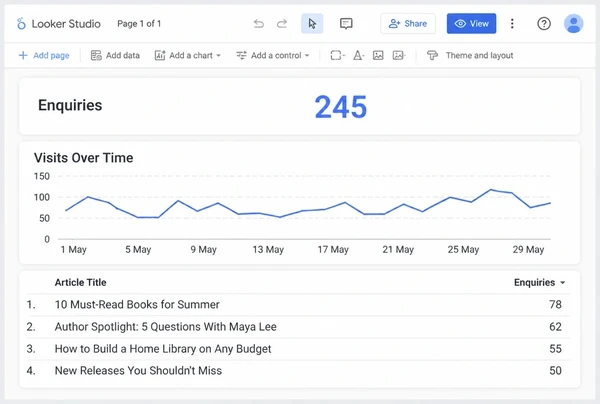
Task: Click the Add a chart icon
Action: point(160,55)
